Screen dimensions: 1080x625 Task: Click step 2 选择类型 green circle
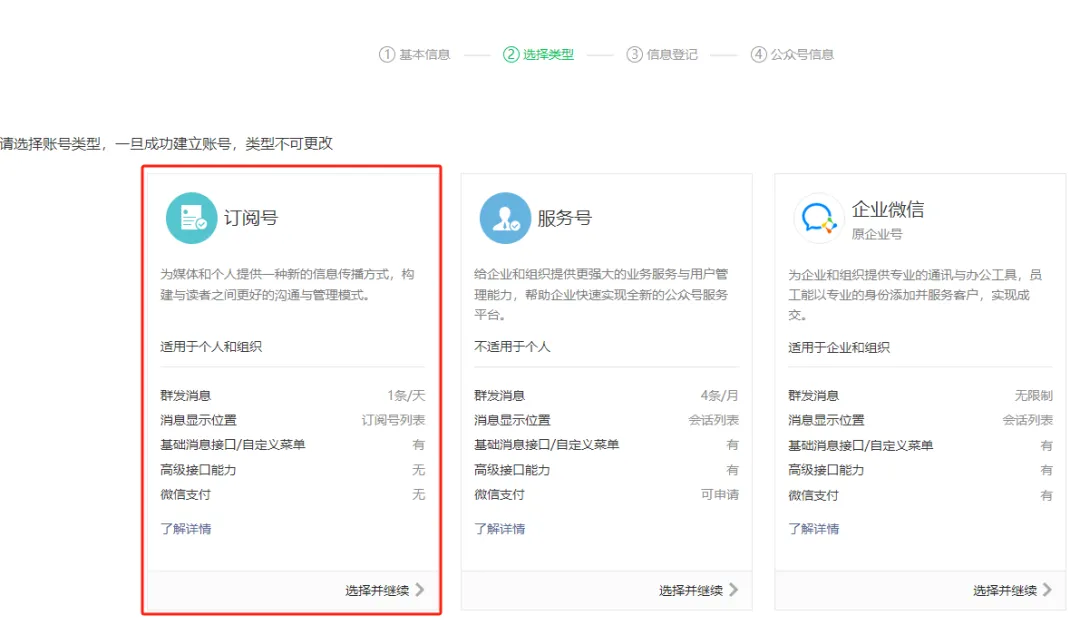511,54
